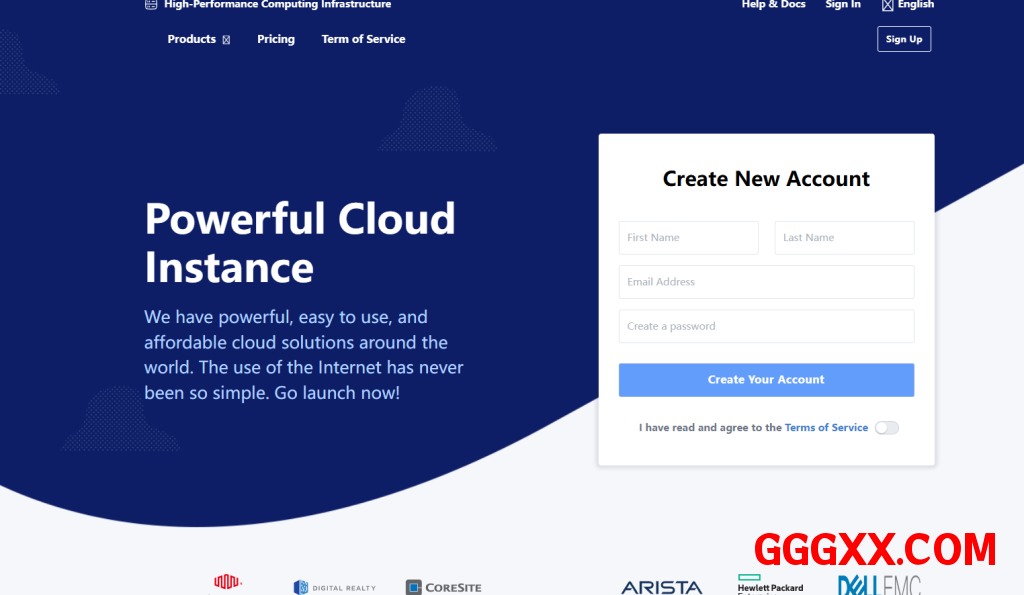Image resolution: width=1024 pixels, height=595 pixels.
Task: Open the English language selector
Action: coord(915,5)
